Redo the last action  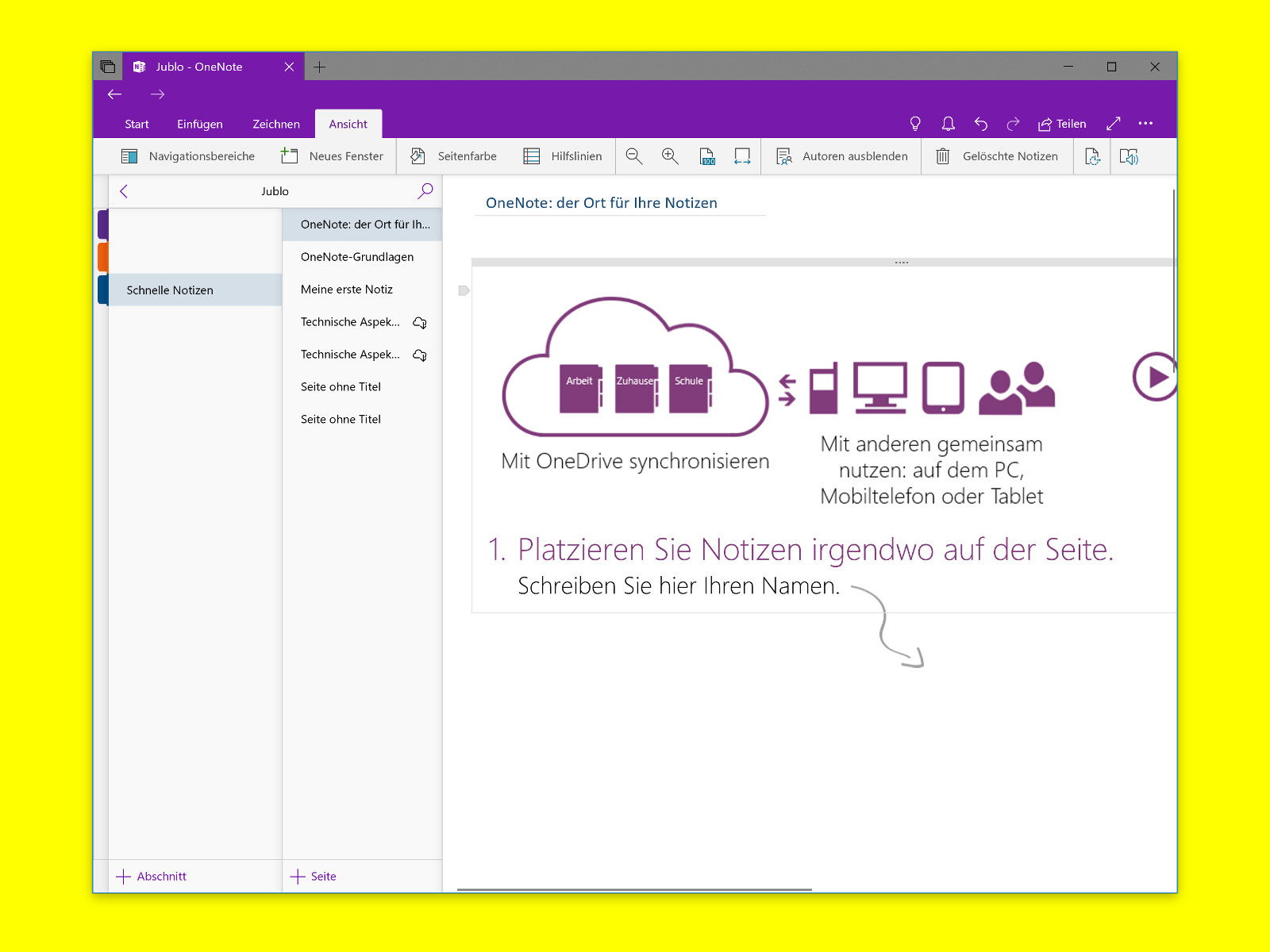tap(1013, 124)
